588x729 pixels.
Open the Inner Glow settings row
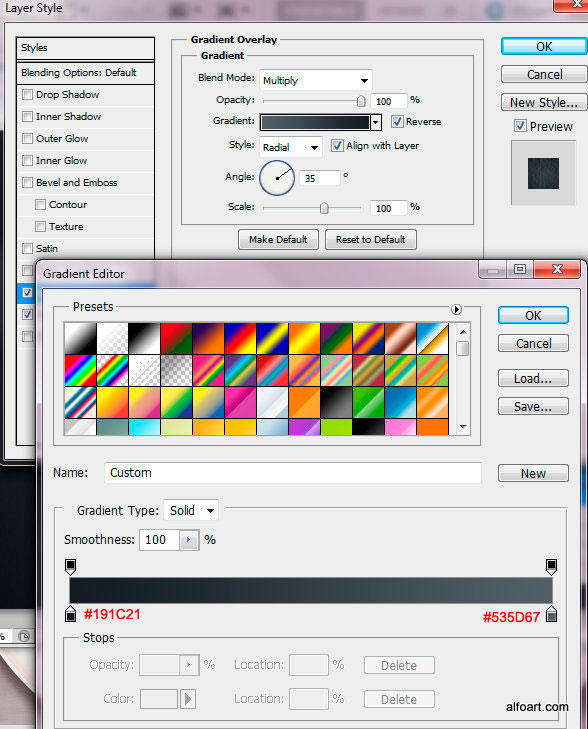85,160
